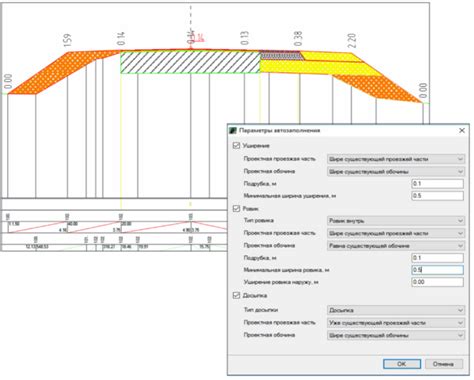This screenshot has height=380, width=474.
Task: Expand the Тип досыпки dropdown
Action: point(396,310)
